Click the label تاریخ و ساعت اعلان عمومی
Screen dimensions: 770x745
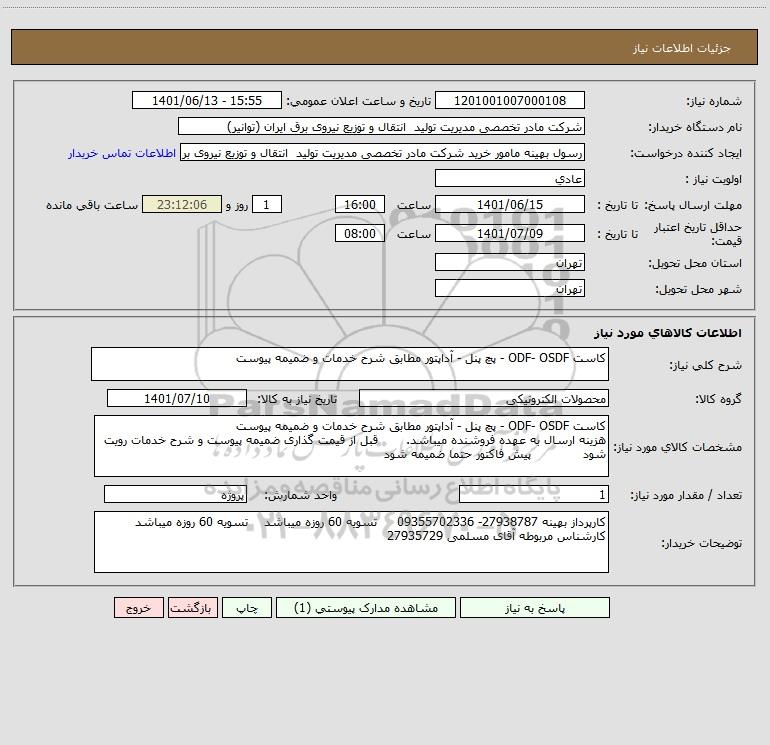358,101
